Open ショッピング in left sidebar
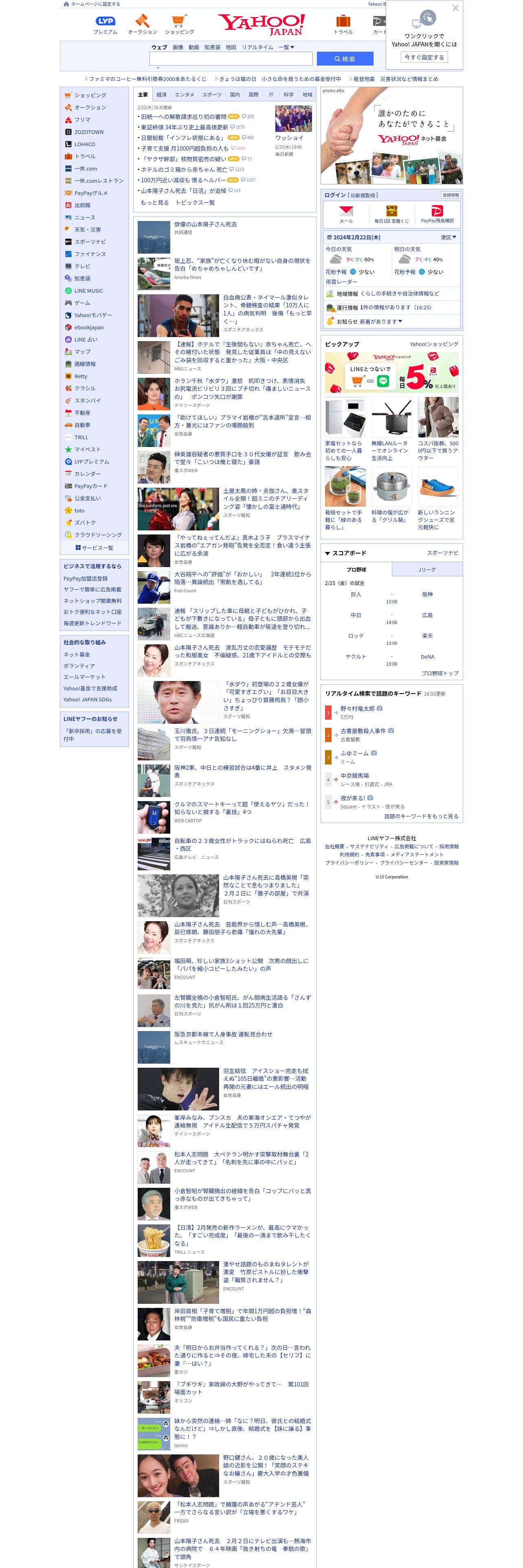Image resolution: width=523 pixels, height=1568 pixels. click(90, 96)
